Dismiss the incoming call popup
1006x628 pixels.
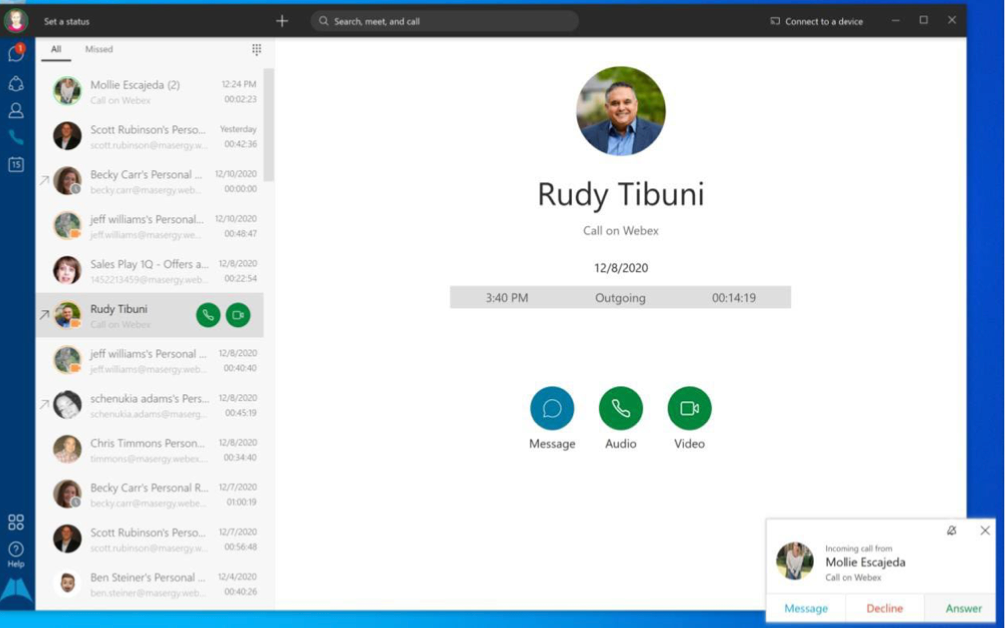(x=985, y=530)
